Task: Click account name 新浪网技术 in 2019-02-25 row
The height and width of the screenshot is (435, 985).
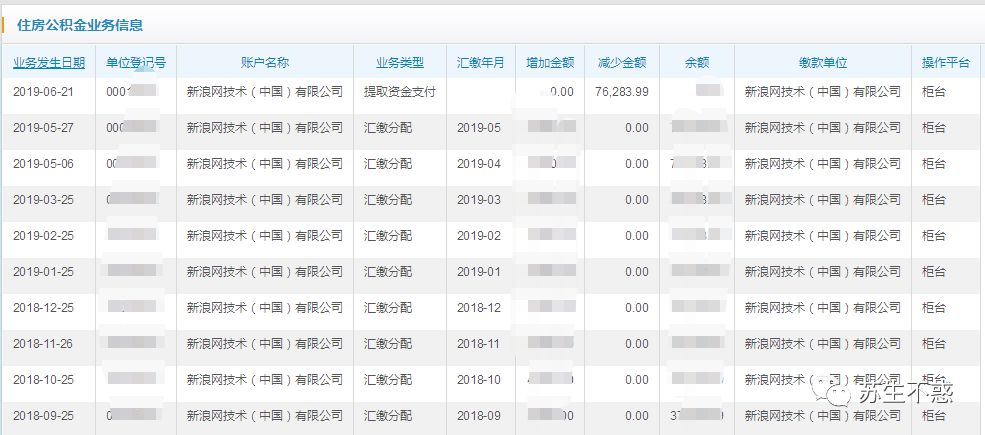Action: coord(265,236)
